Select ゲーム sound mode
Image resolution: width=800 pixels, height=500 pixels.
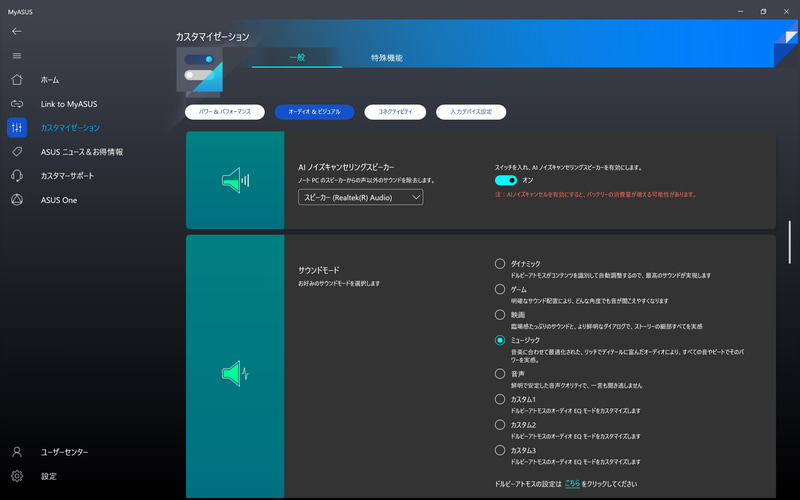499,289
